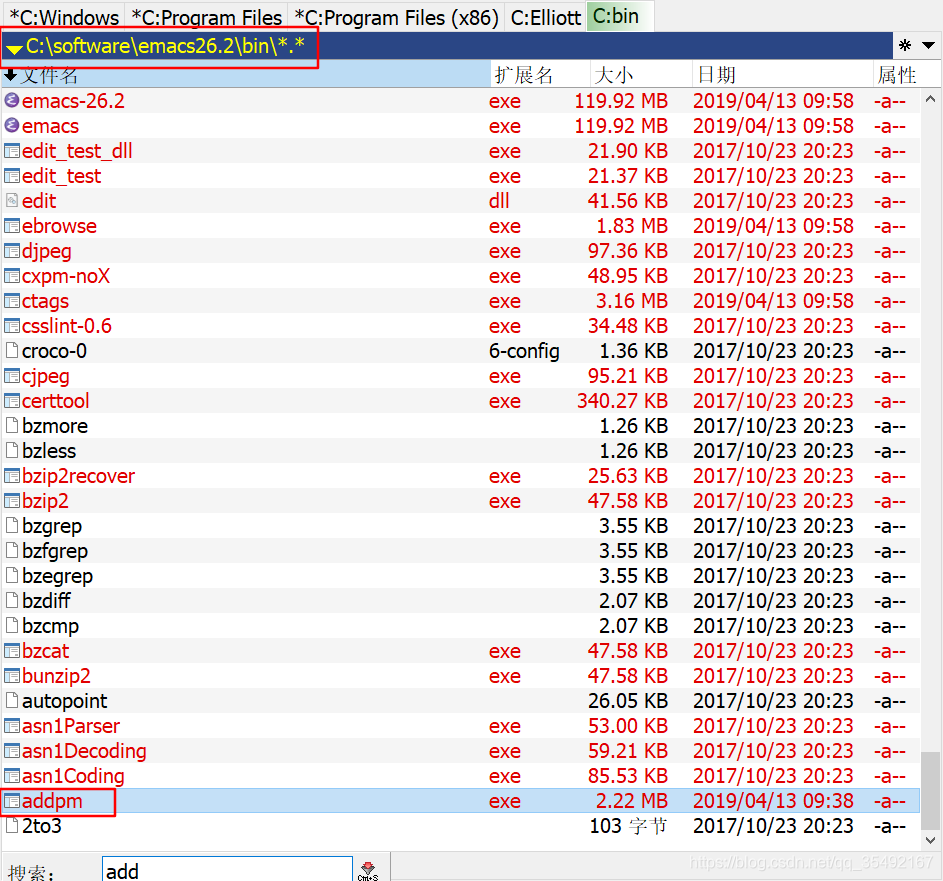The image size is (943, 881).
Task: Click the djpeg exe file icon
Action: (x=11, y=250)
